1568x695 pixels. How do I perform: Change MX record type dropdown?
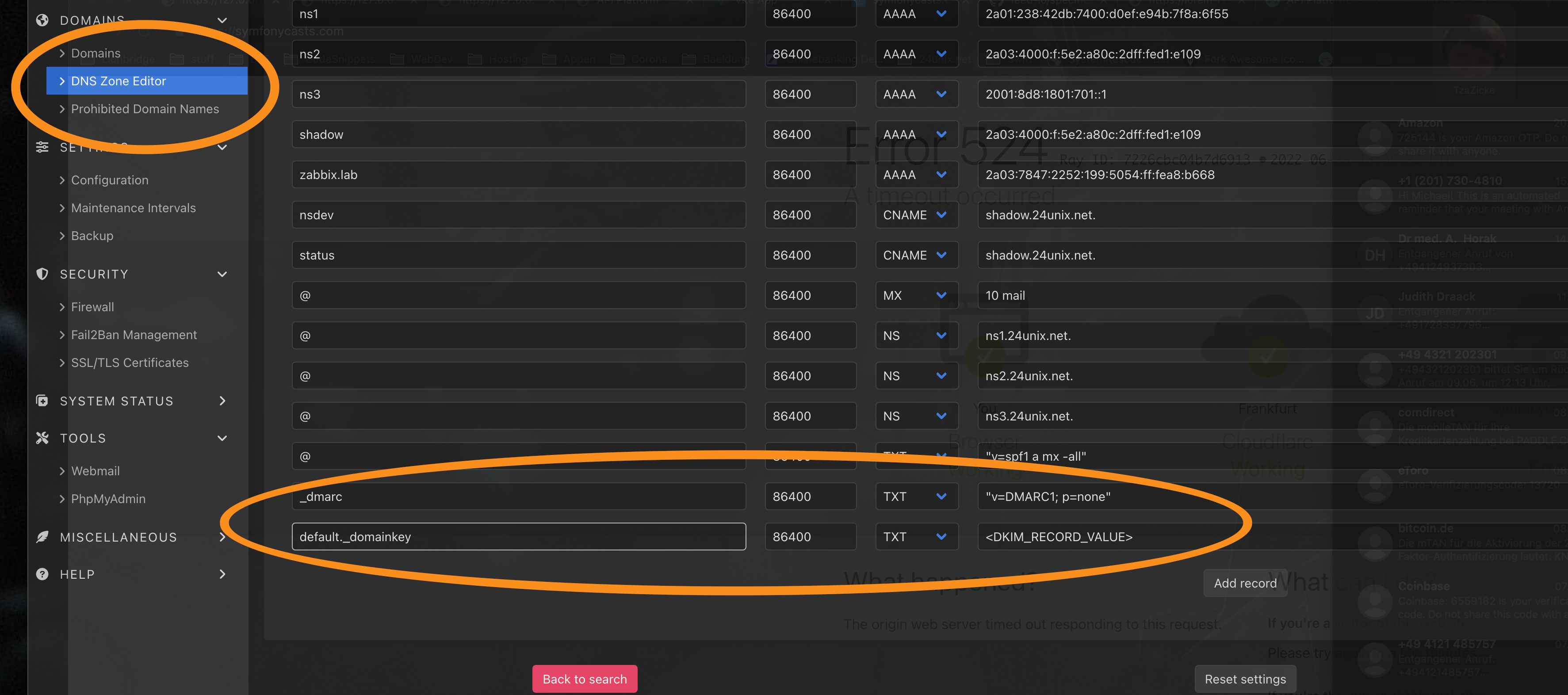(x=916, y=295)
